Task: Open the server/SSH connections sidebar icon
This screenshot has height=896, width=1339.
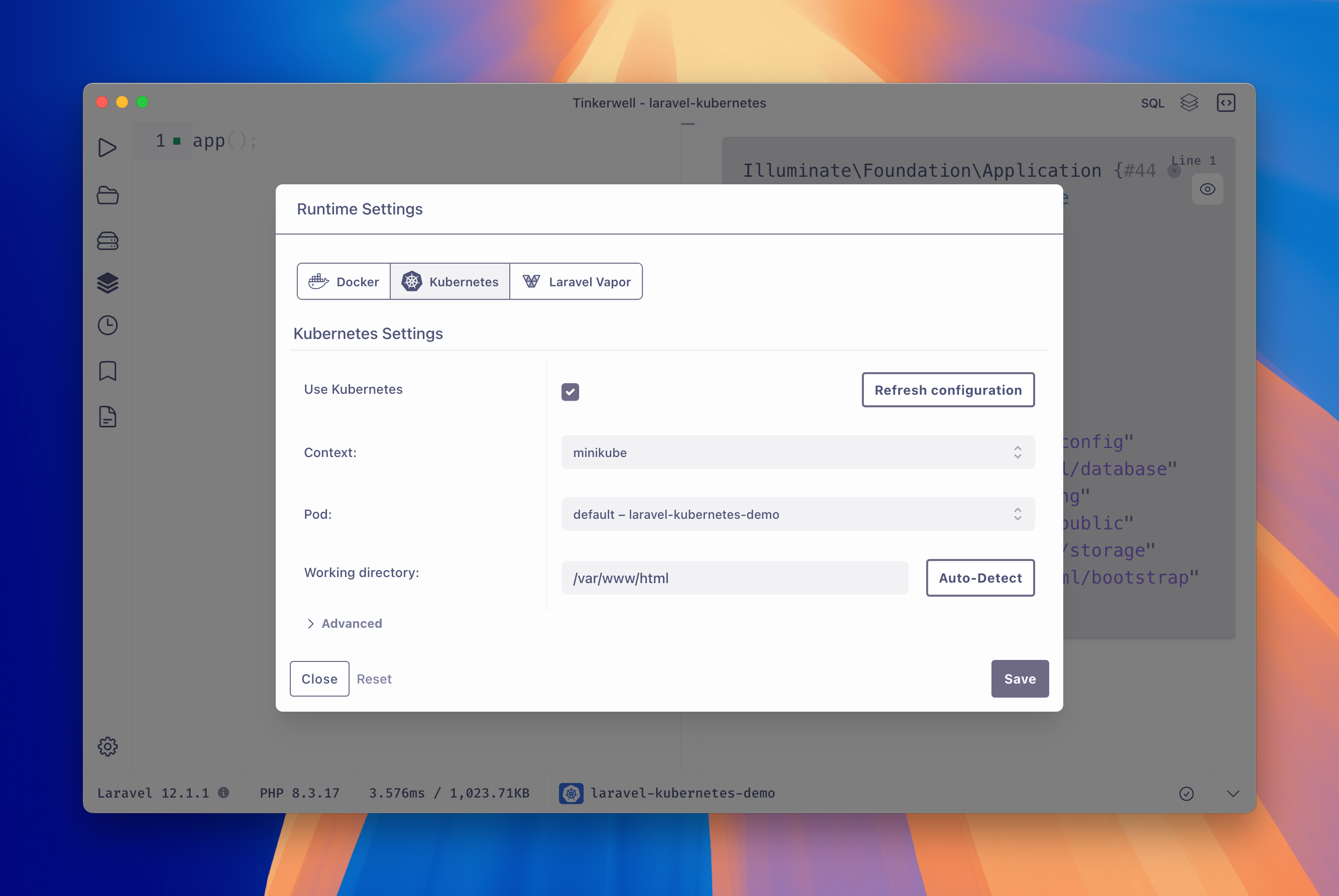Action: (x=107, y=241)
